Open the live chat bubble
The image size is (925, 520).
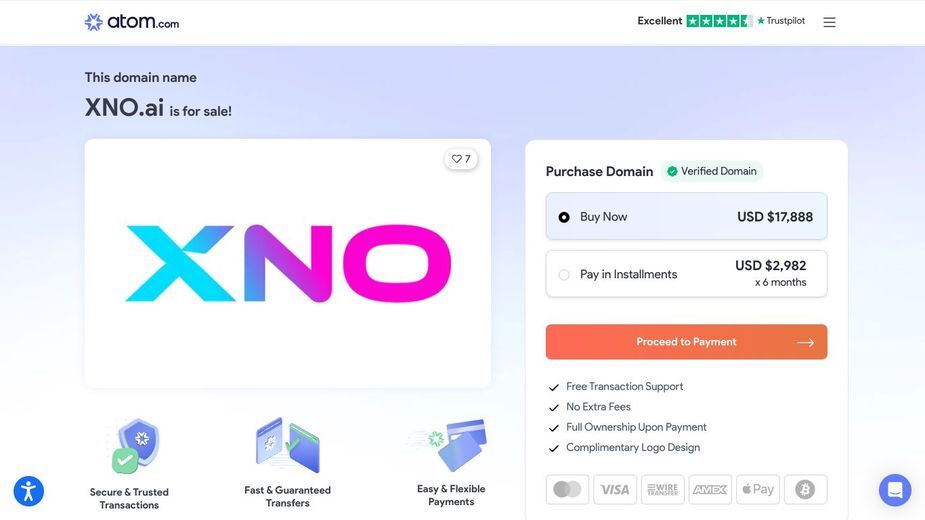(895, 490)
